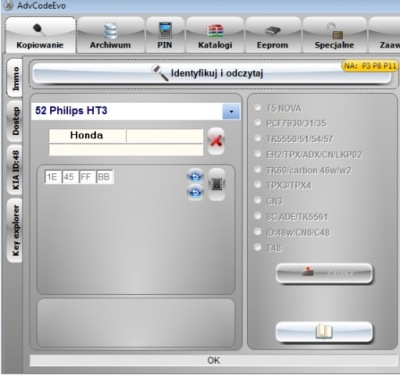The width and height of the screenshot is (400, 377).
Task: Select the PCF7930/31/35 radio option
Action: coord(257,123)
